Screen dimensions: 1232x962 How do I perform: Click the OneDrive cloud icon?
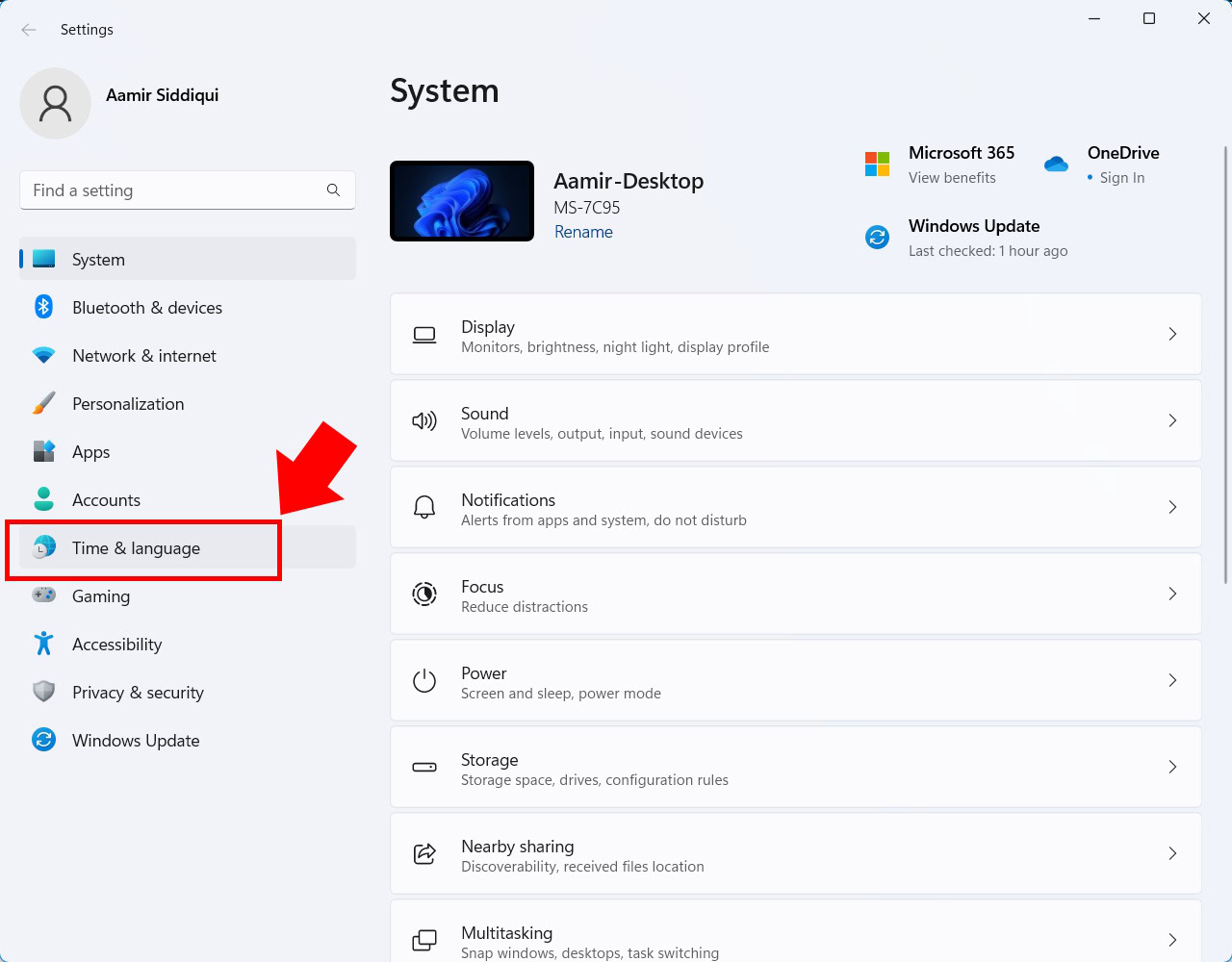(1056, 164)
